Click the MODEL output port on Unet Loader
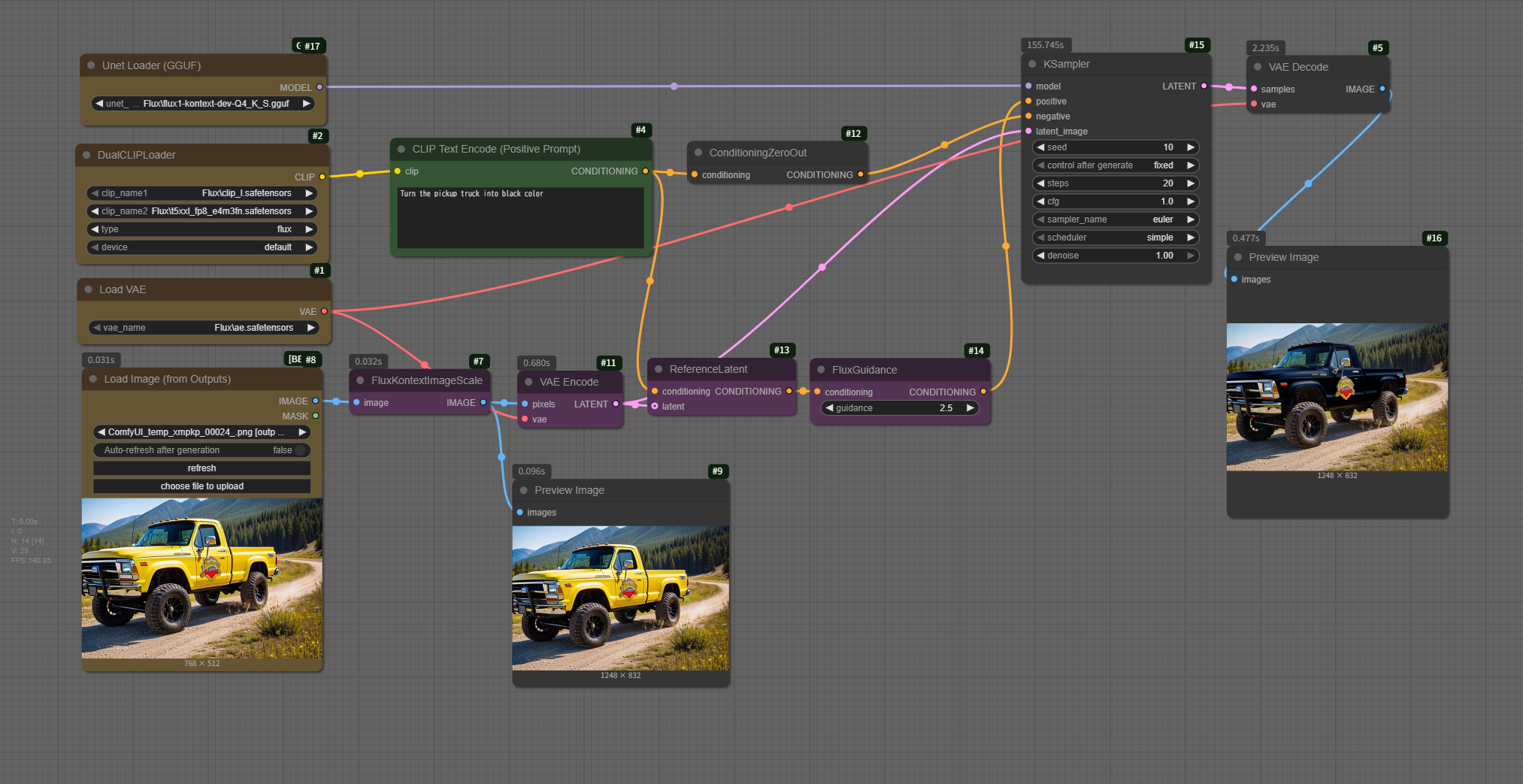 click(x=319, y=87)
